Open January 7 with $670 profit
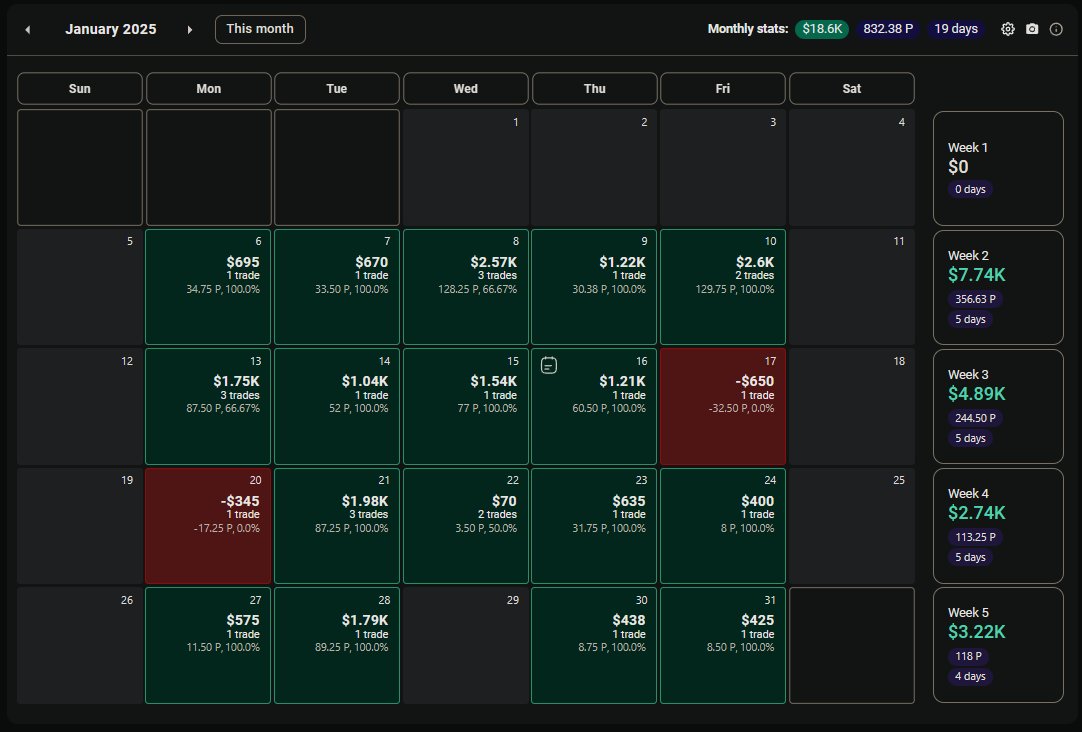The width and height of the screenshot is (1082, 732). [337, 287]
